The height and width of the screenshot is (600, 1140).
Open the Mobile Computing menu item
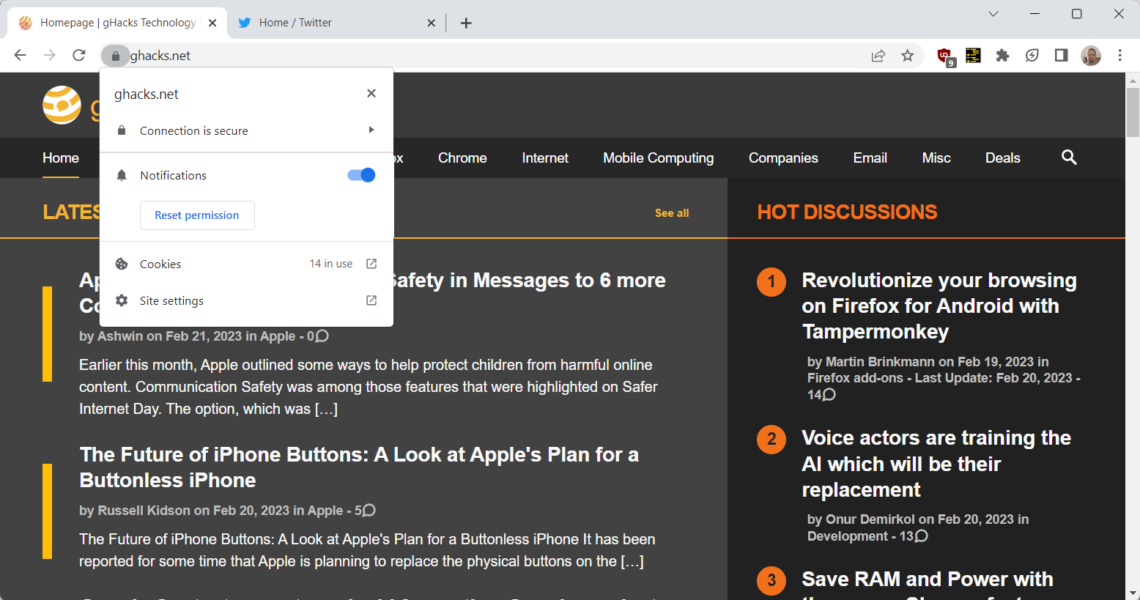658,158
